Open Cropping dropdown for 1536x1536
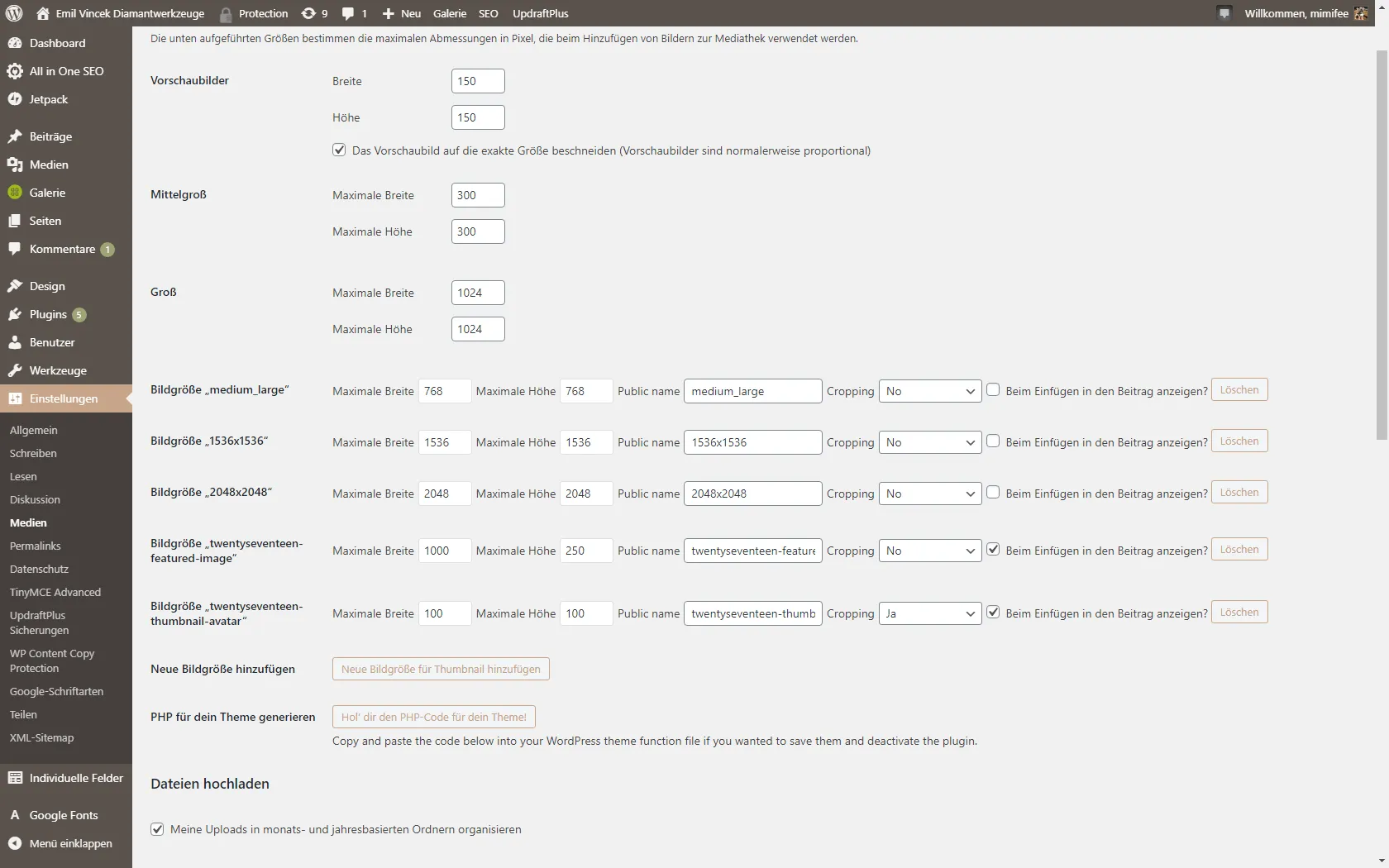This screenshot has height=868, width=1389. coord(930,442)
